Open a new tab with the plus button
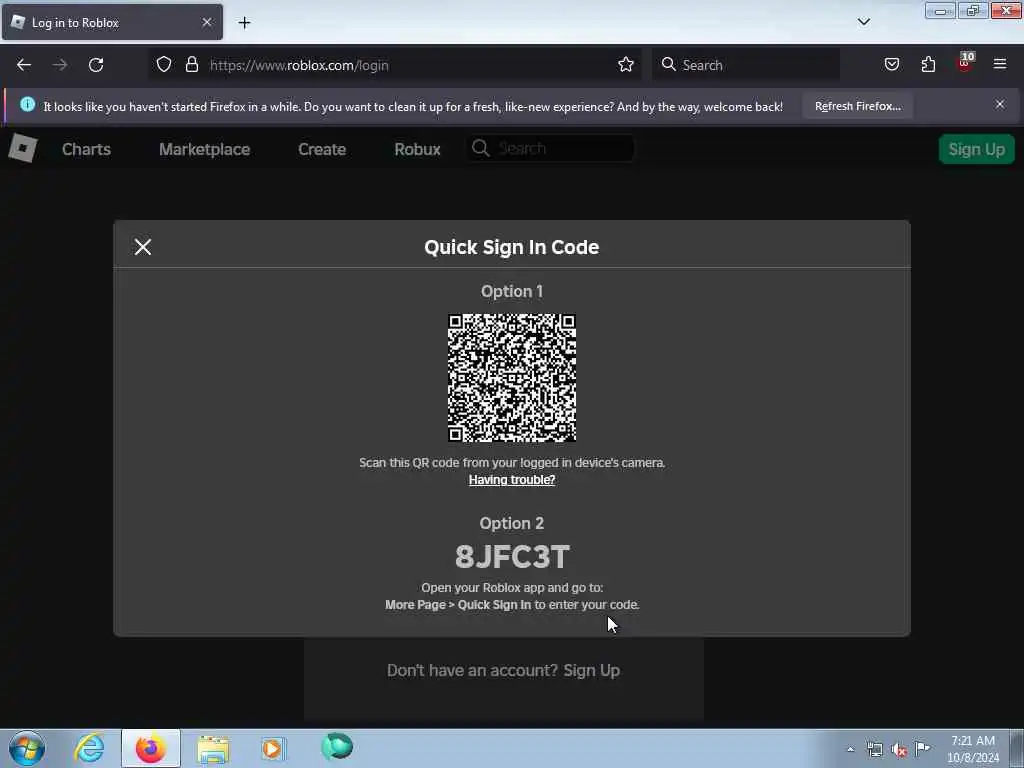Screen dimensions: 1024x768 pyautogui.click(x=244, y=23)
